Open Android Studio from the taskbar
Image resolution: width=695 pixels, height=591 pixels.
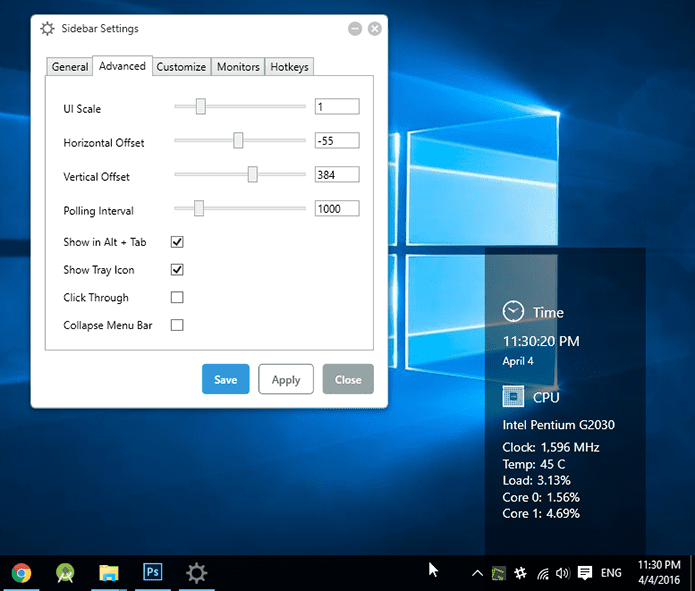click(65, 573)
